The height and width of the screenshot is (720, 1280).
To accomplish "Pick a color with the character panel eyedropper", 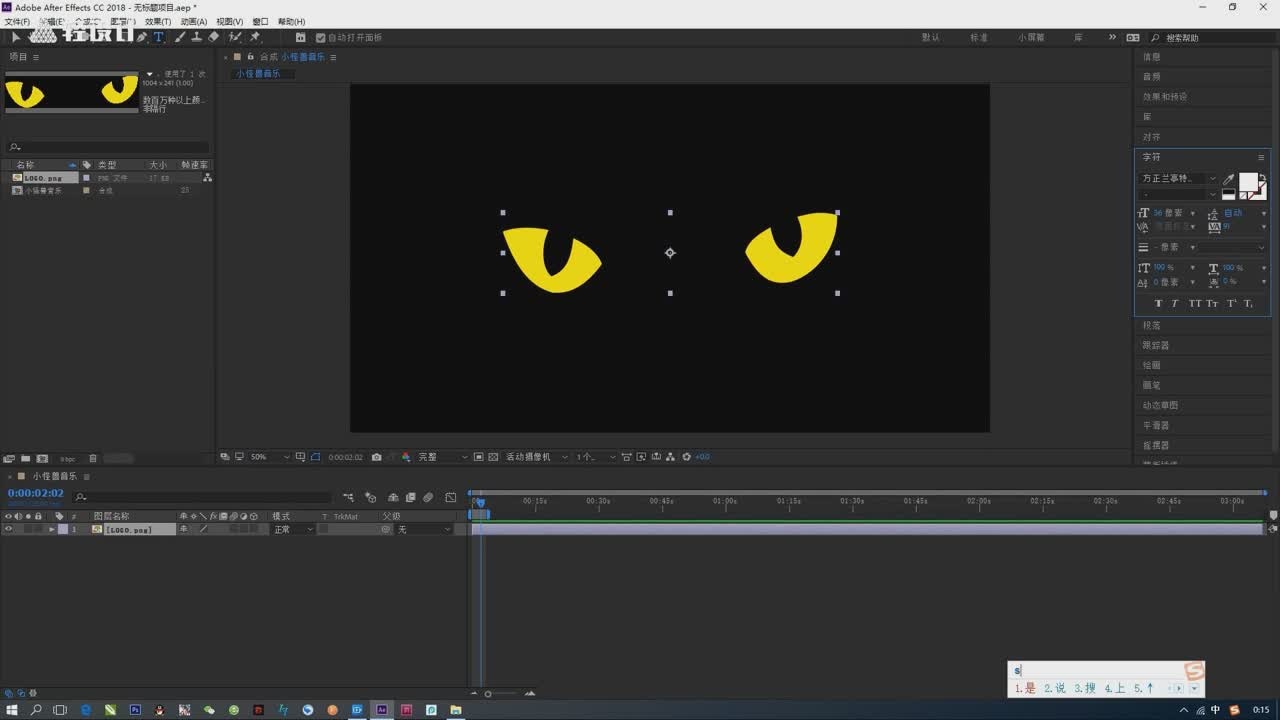I will coord(1229,179).
